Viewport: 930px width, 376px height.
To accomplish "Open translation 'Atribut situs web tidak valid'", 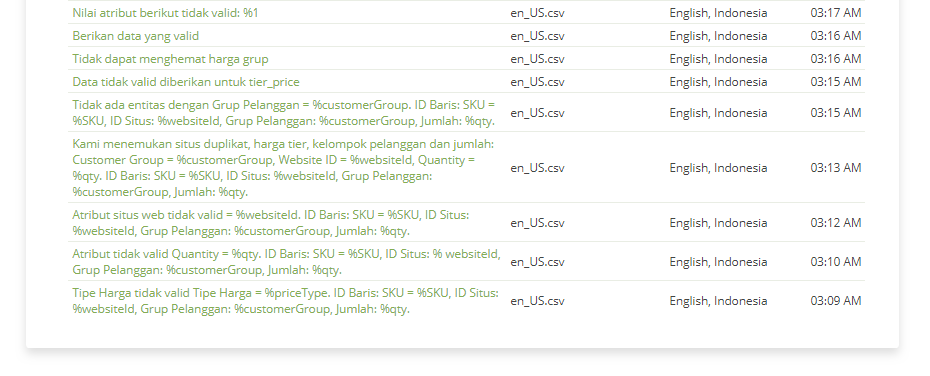I will 270,223.
